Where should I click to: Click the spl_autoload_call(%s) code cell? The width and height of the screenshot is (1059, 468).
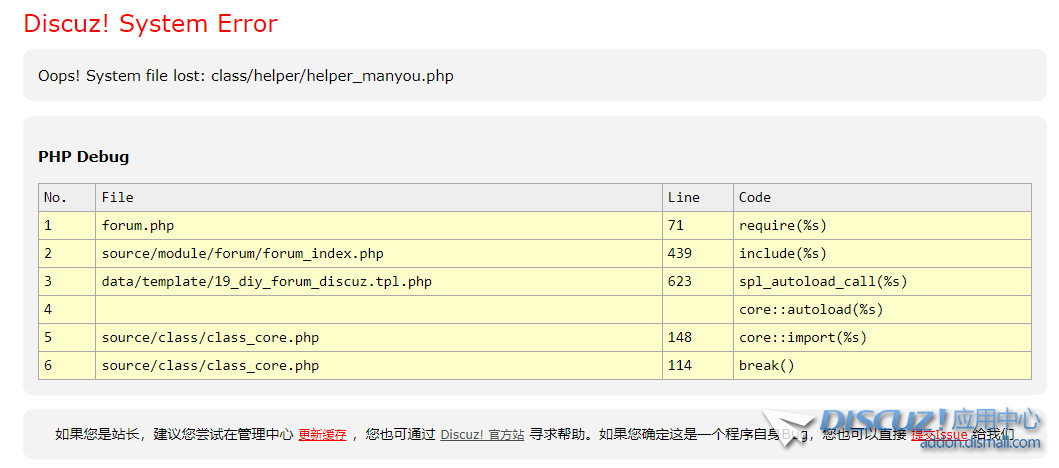pos(822,281)
